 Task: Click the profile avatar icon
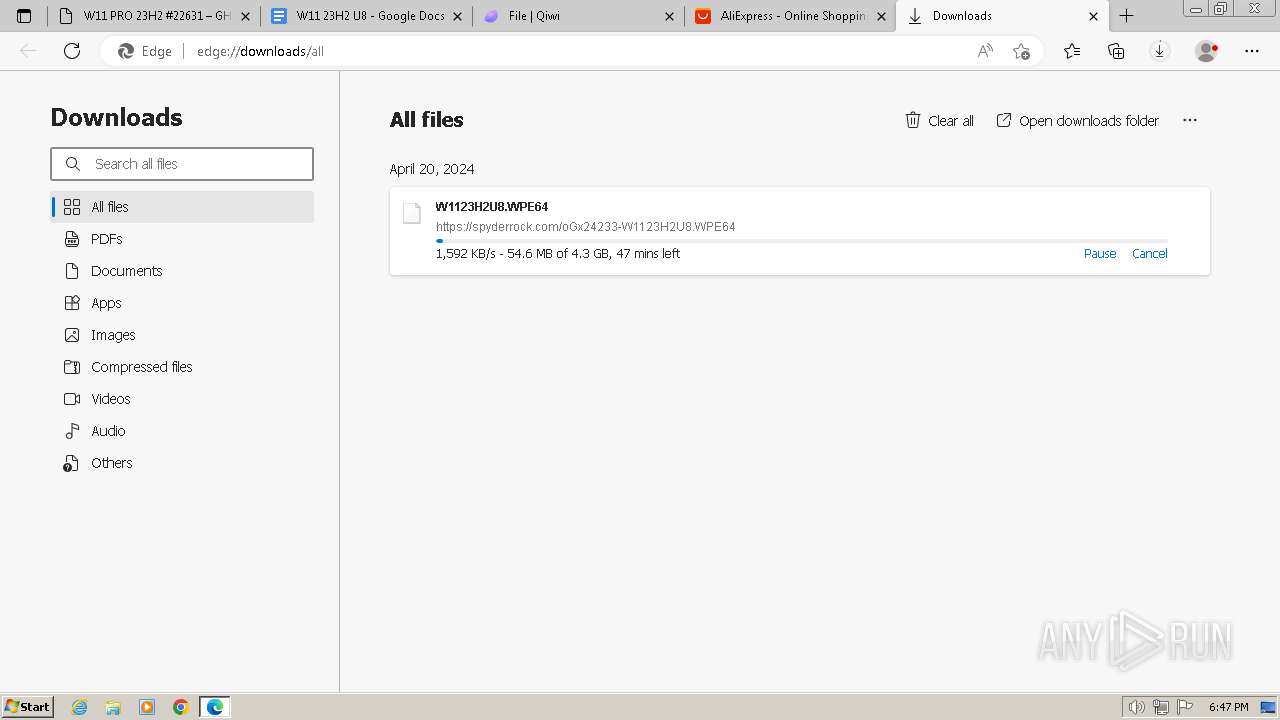click(x=1206, y=51)
